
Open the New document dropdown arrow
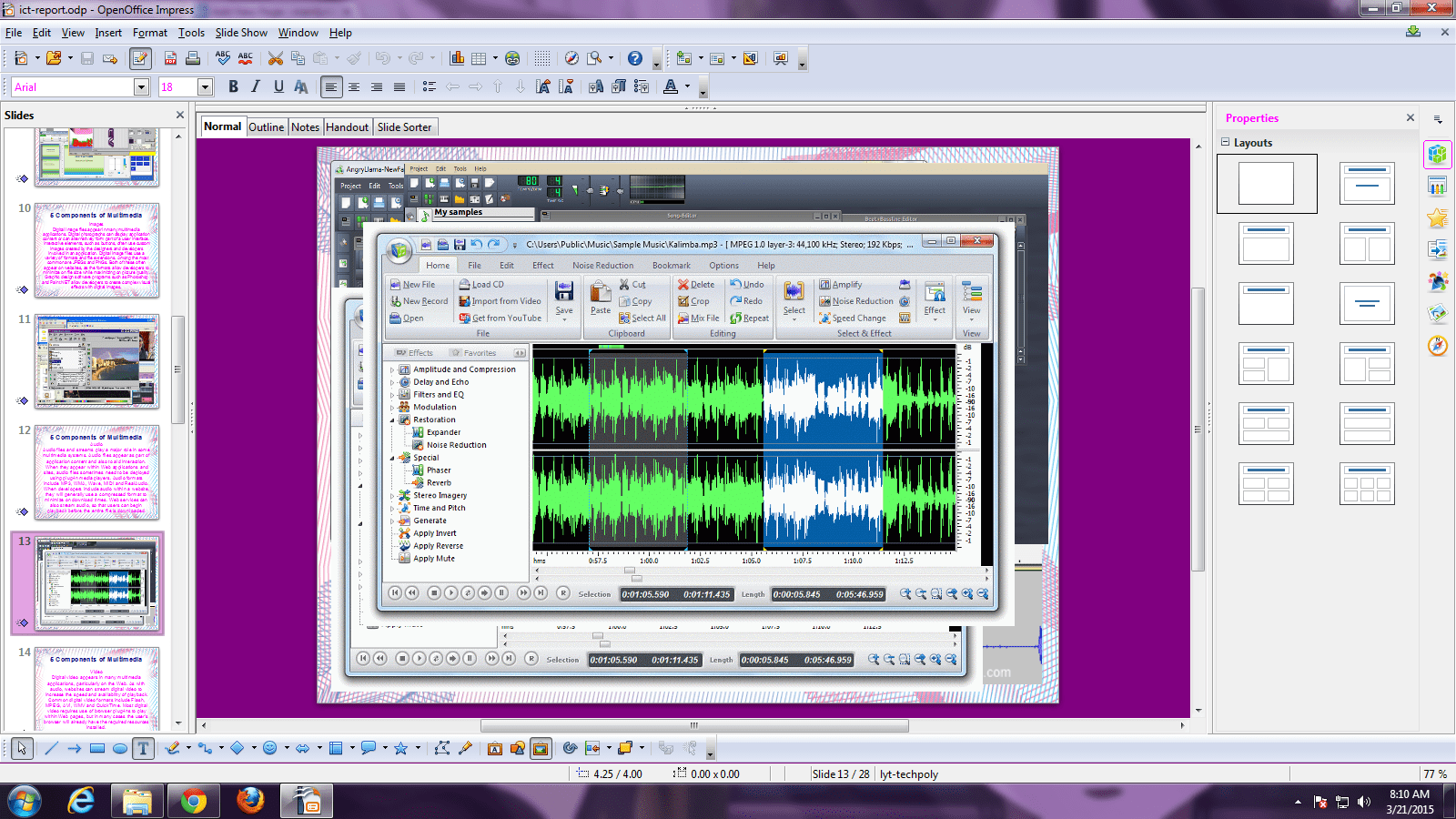(37, 58)
